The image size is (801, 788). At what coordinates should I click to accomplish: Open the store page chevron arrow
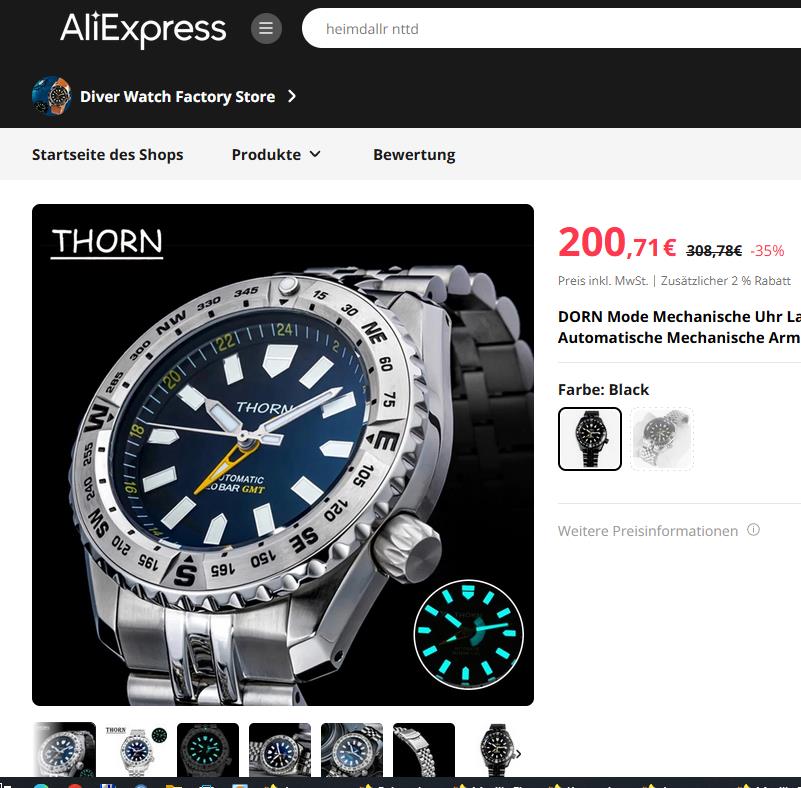(x=292, y=96)
